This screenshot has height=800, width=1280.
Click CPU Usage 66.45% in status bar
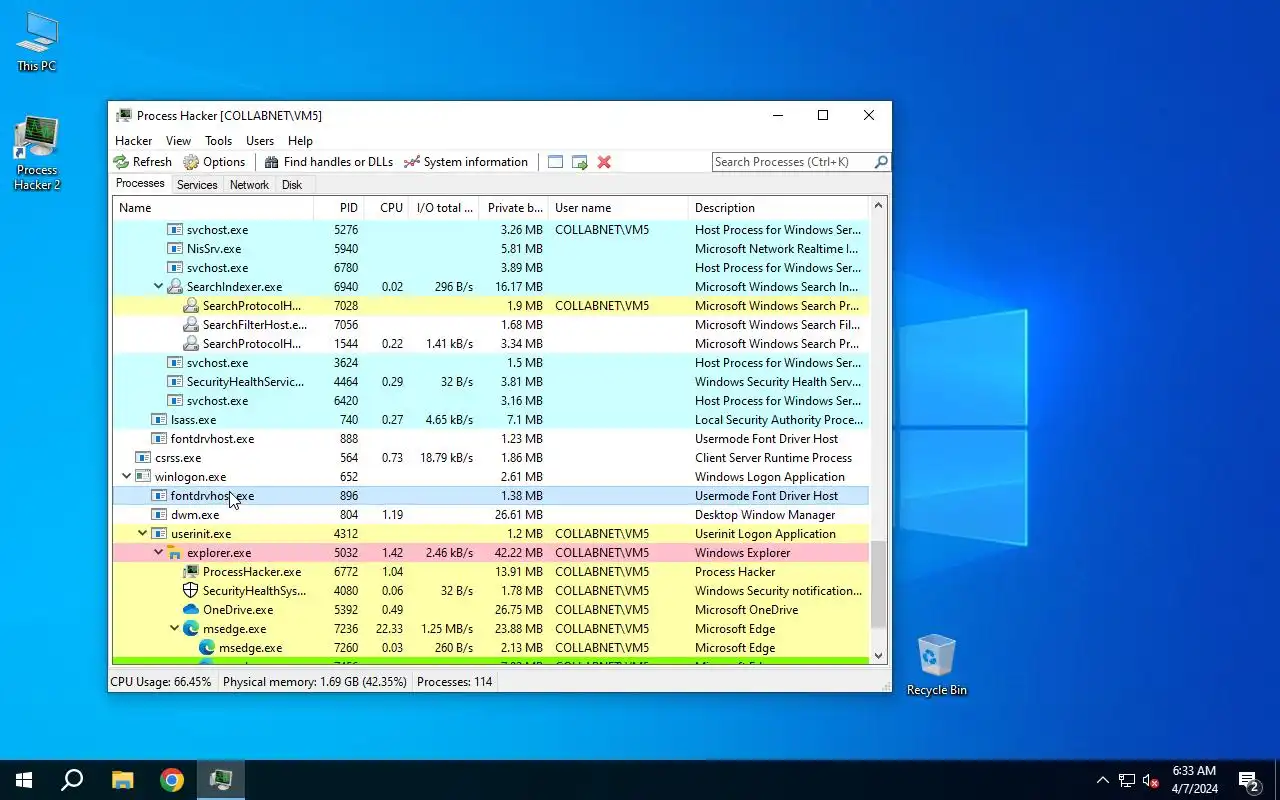point(161,682)
